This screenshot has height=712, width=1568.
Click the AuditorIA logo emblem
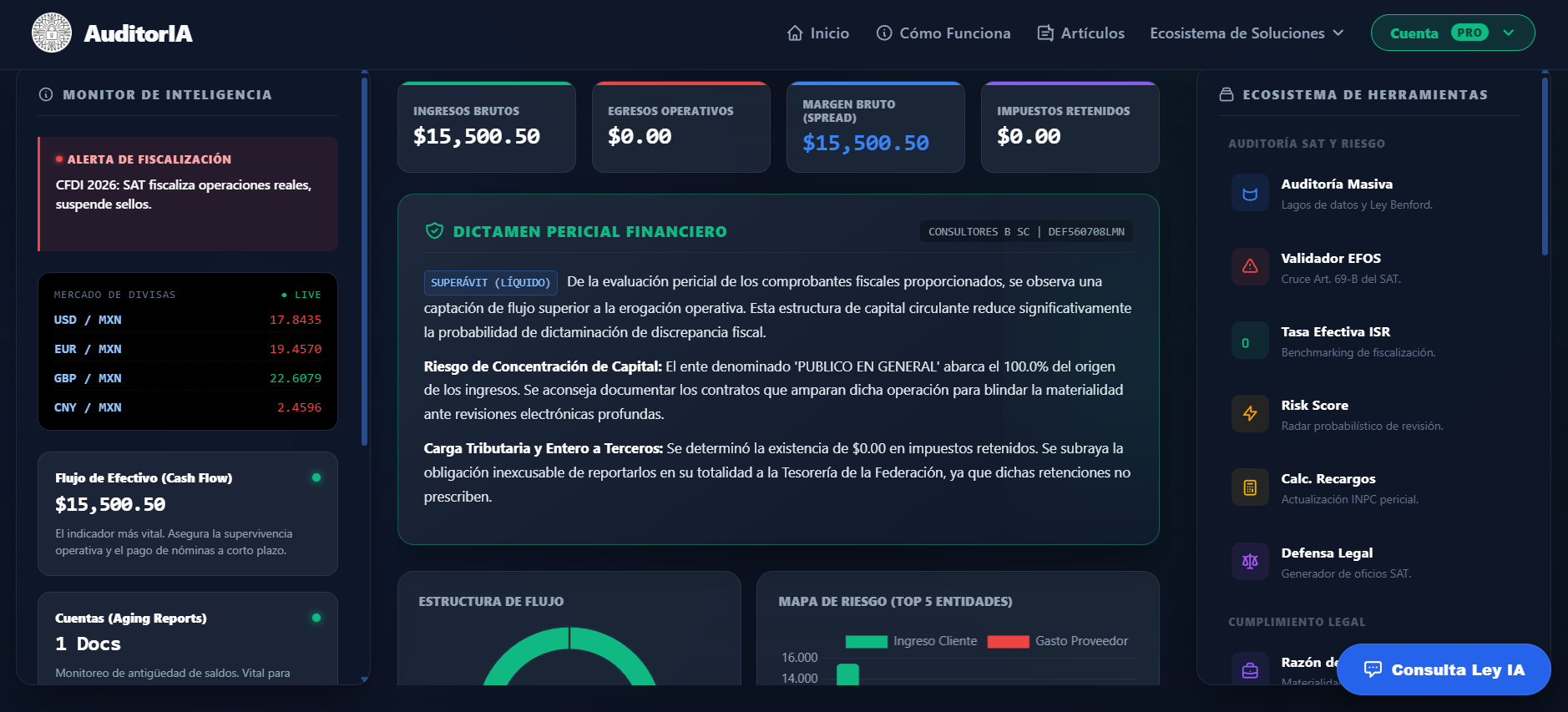[x=52, y=33]
